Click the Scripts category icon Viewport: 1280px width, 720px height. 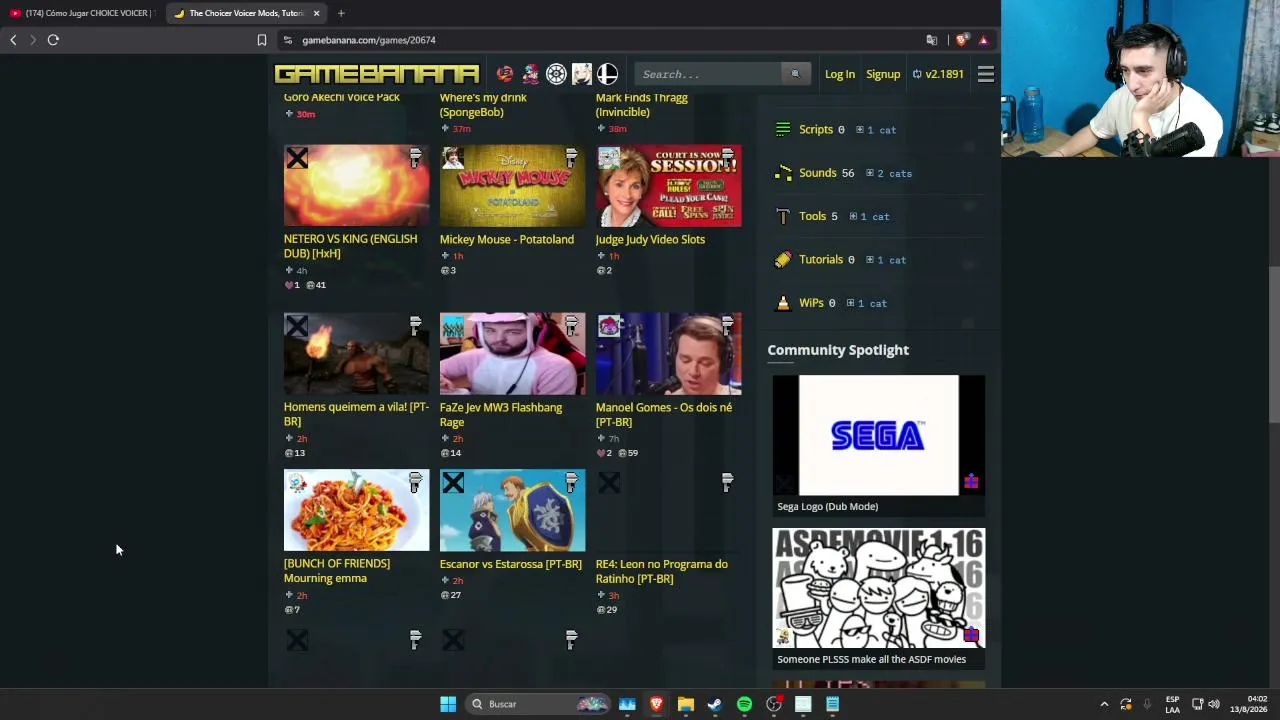783,129
